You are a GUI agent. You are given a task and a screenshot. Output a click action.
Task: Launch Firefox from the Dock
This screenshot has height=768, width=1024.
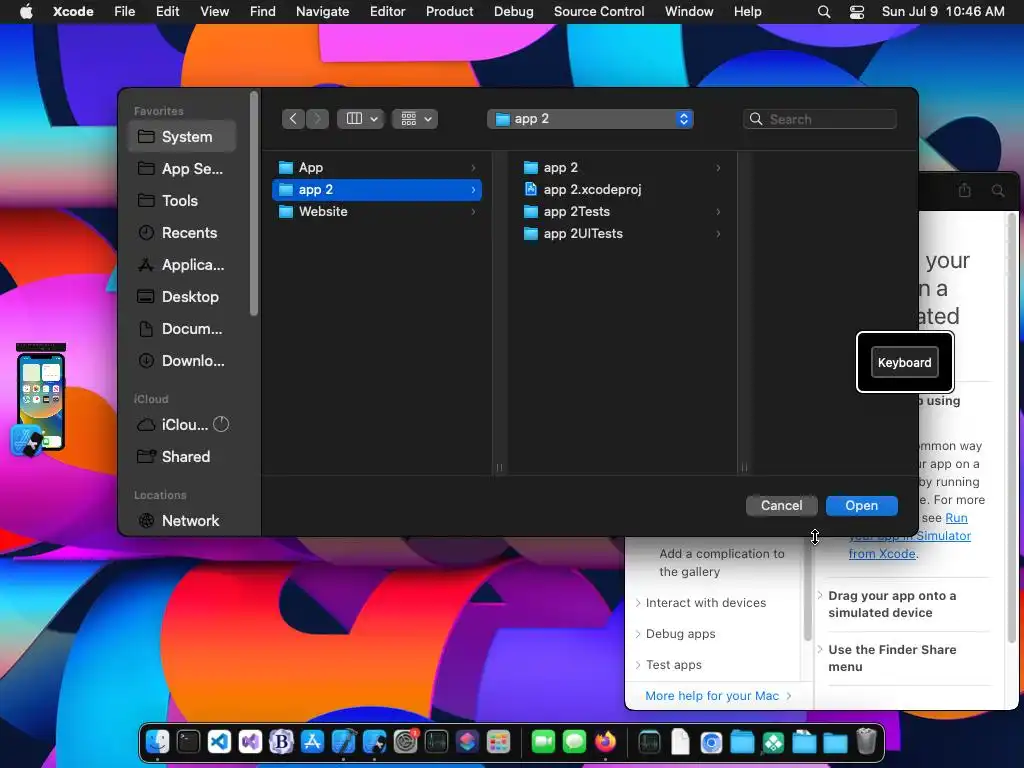(605, 742)
